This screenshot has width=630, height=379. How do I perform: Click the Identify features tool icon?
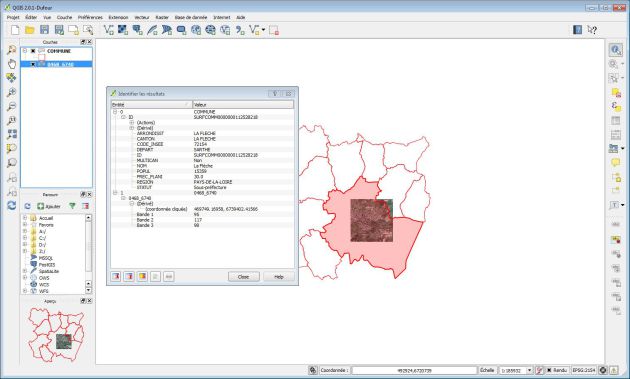click(616, 50)
